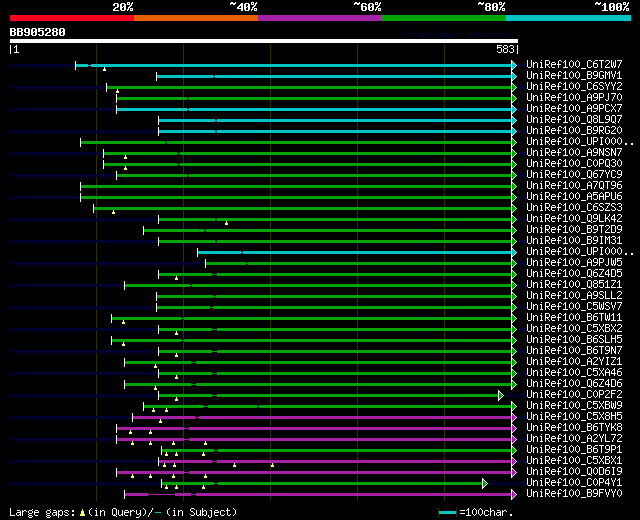Click the cyan arrowhead ending C6T2W7 alignment
Viewport: 640px width, 520px height.
pyautogui.click(x=514, y=64)
